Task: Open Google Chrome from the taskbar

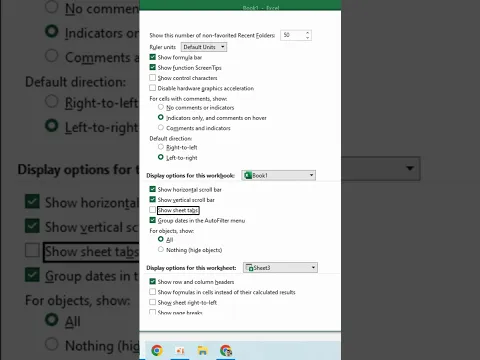Action: coord(157,350)
